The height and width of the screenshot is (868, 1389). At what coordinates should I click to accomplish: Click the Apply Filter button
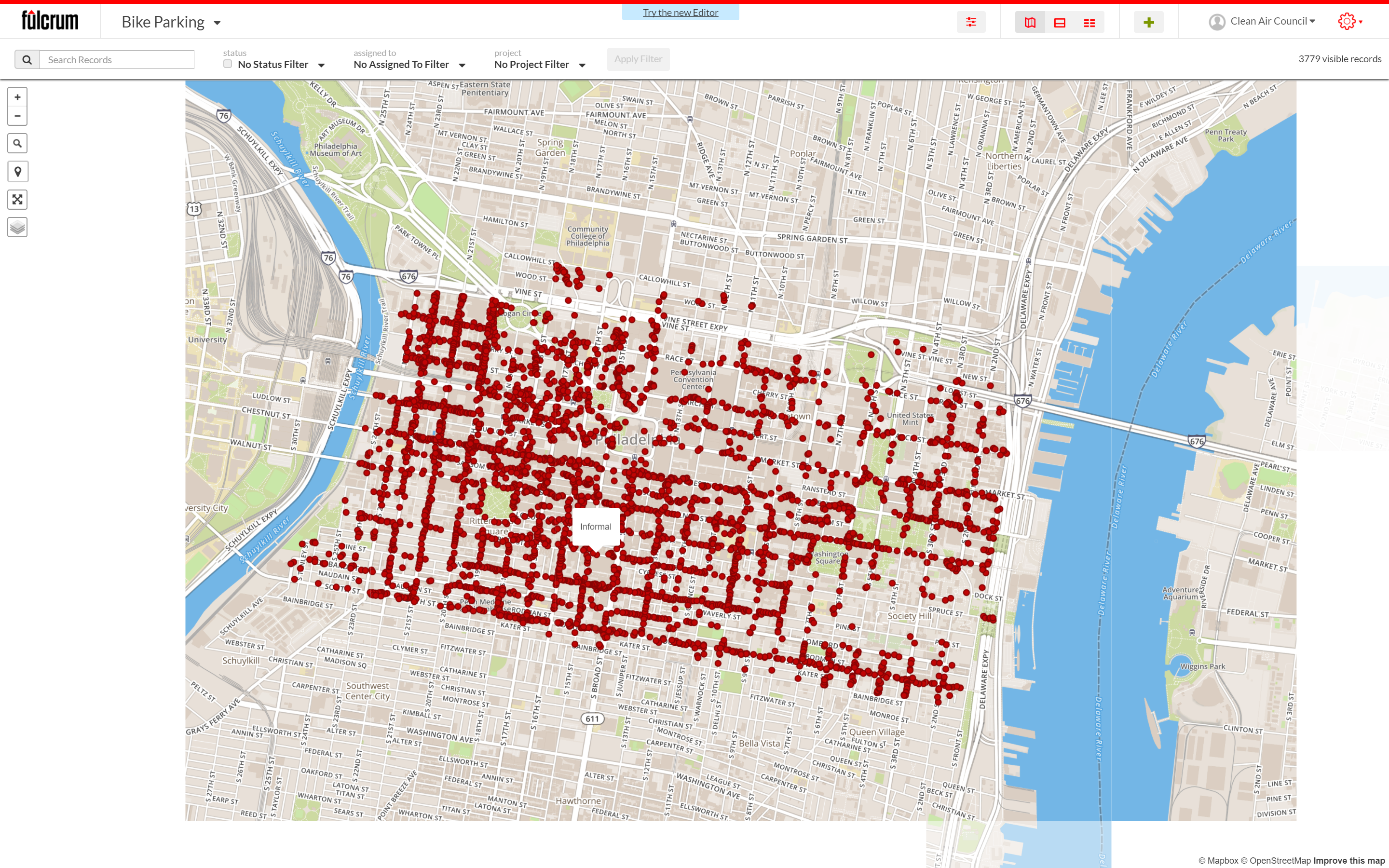coord(638,59)
